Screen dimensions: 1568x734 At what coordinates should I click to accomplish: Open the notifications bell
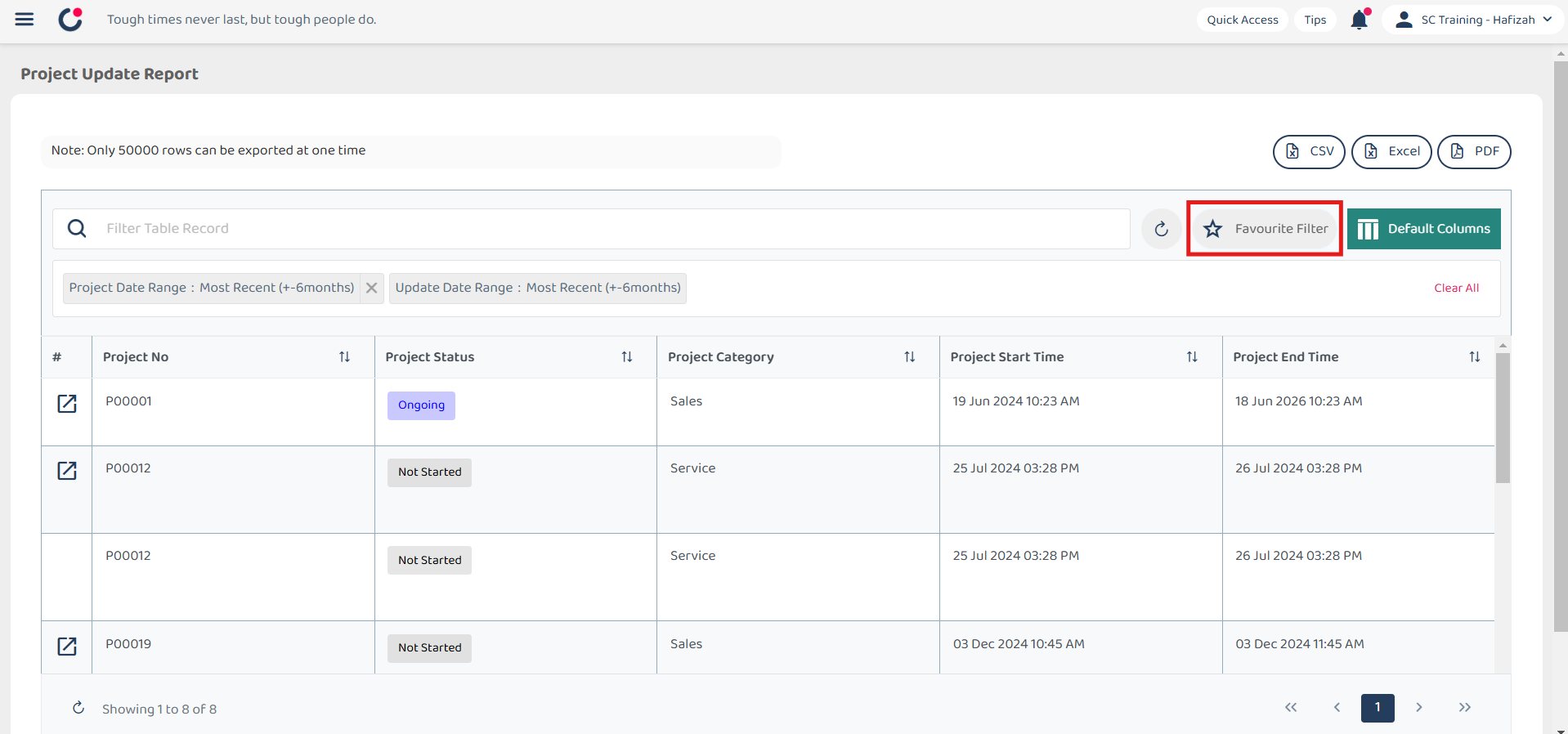point(1359,20)
